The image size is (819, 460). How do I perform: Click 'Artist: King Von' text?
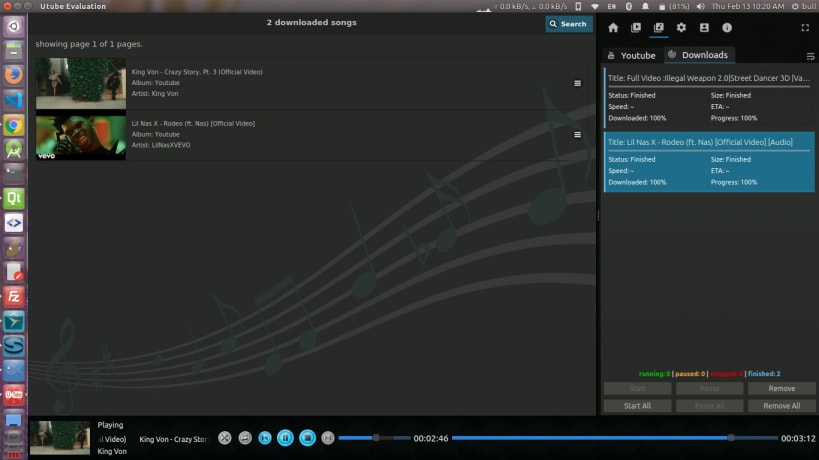(155, 93)
